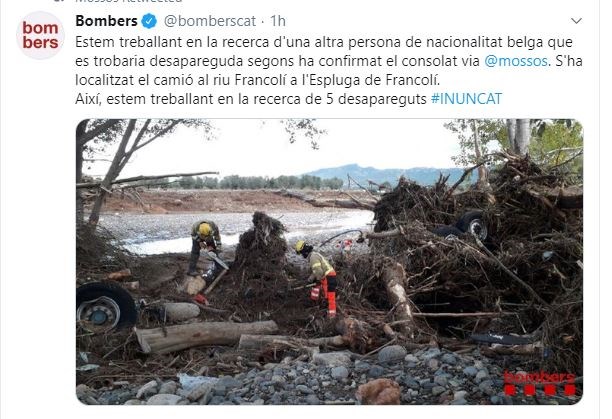
Task: Click the truck wheel at photo's left edge
Action: pos(106,307)
